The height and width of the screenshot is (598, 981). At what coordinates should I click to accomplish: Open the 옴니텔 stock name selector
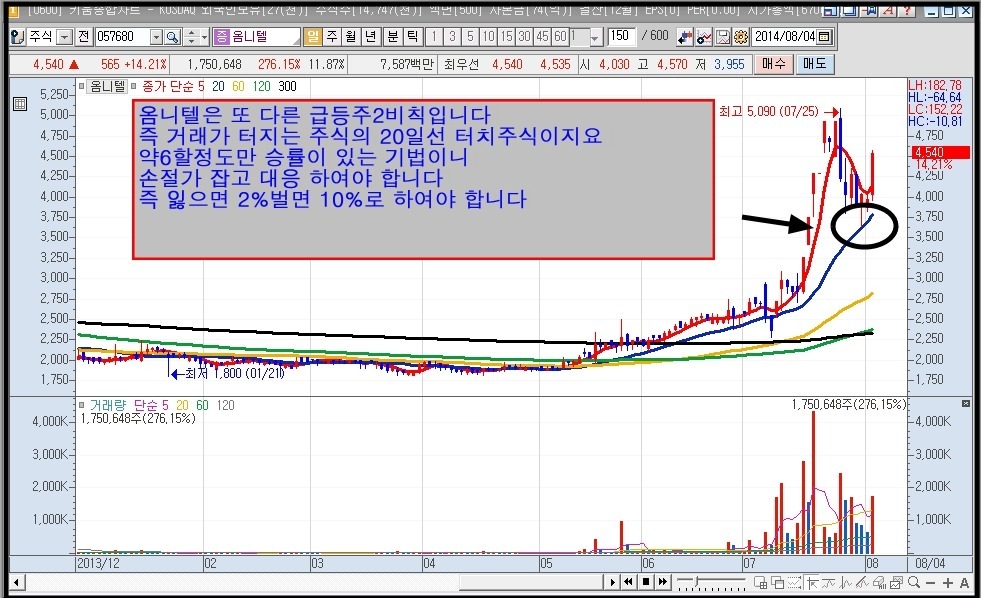(x=257, y=37)
